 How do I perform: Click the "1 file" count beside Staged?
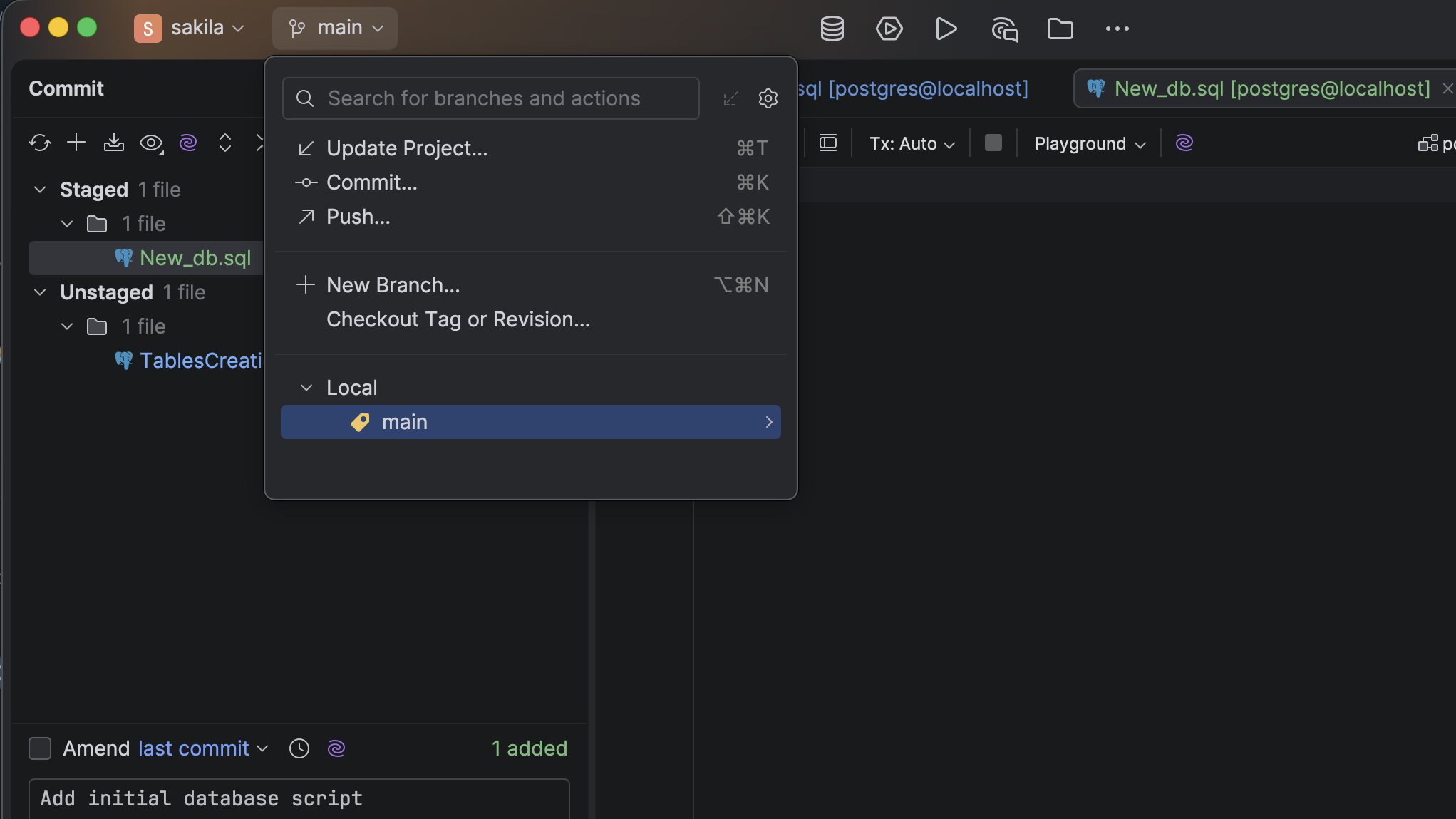coord(160,190)
